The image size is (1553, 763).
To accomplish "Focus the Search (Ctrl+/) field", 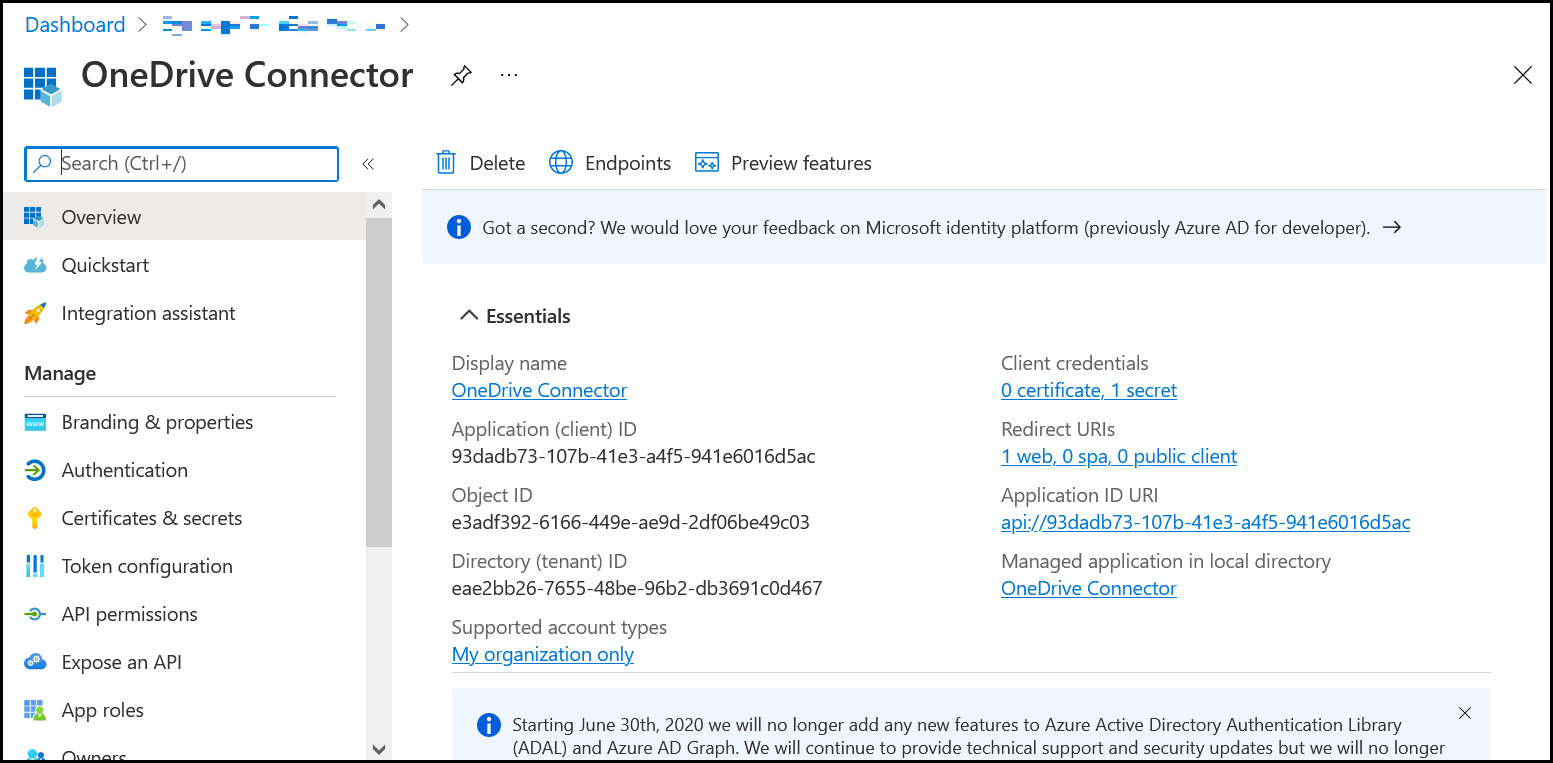I will click(182, 164).
